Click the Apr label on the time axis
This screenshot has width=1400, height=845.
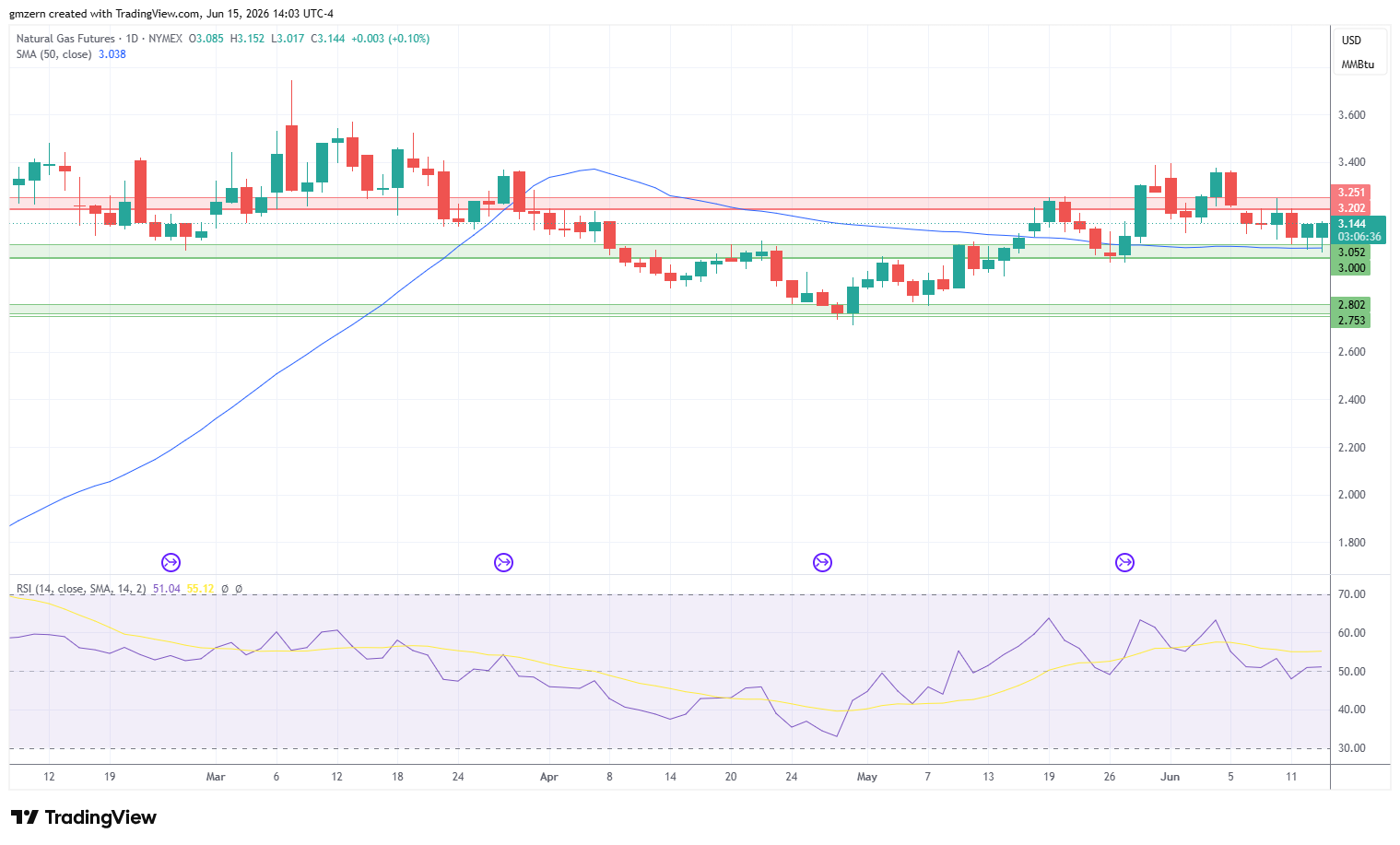pos(549,777)
